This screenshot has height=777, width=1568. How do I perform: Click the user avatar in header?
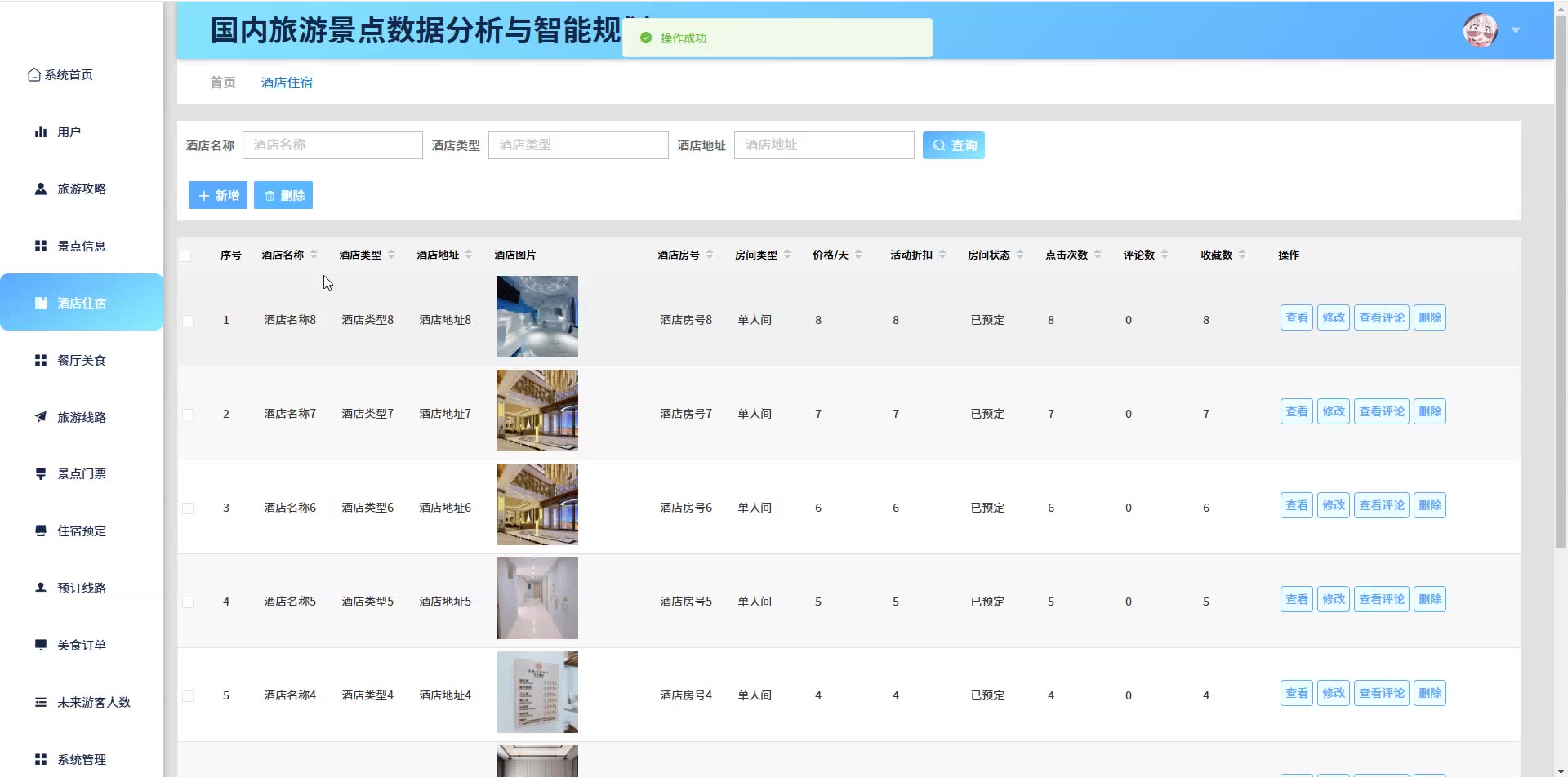(x=1480, y=31)
